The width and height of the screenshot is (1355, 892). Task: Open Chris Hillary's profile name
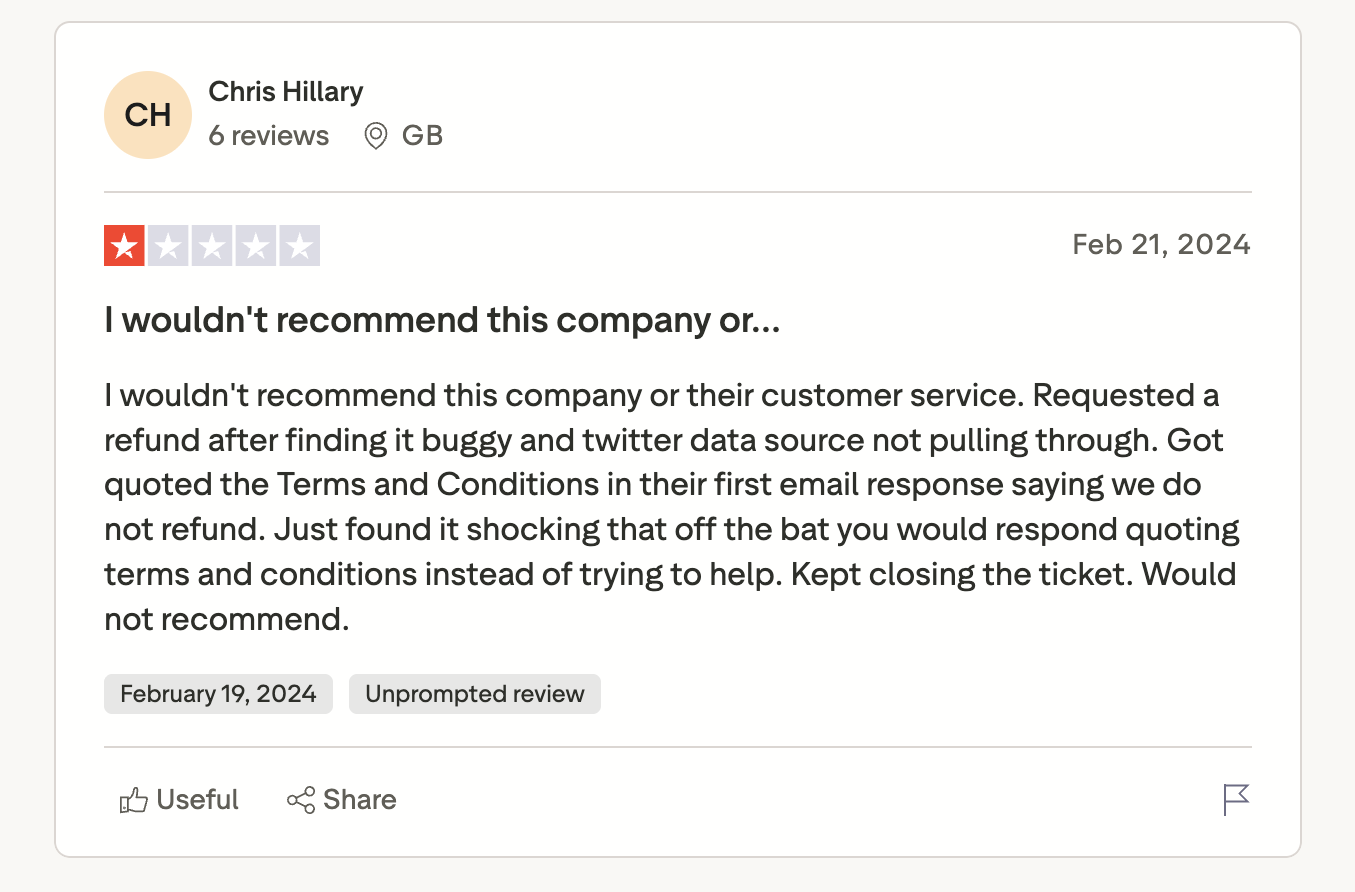point(285,91)
